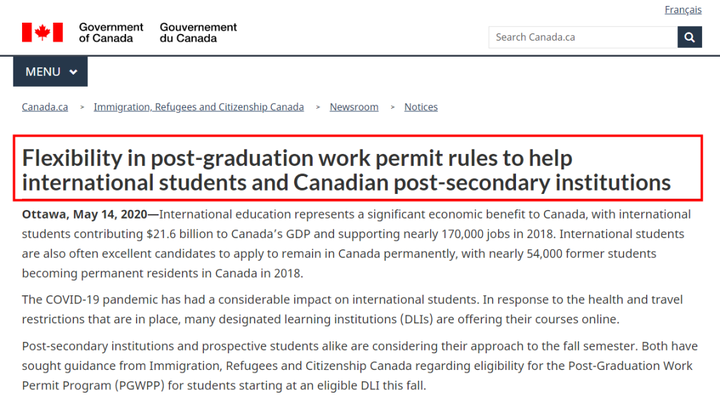Open the Canada.ca breadcrumb link
Viewport: 720px width, 398px height.
(45, 107)
